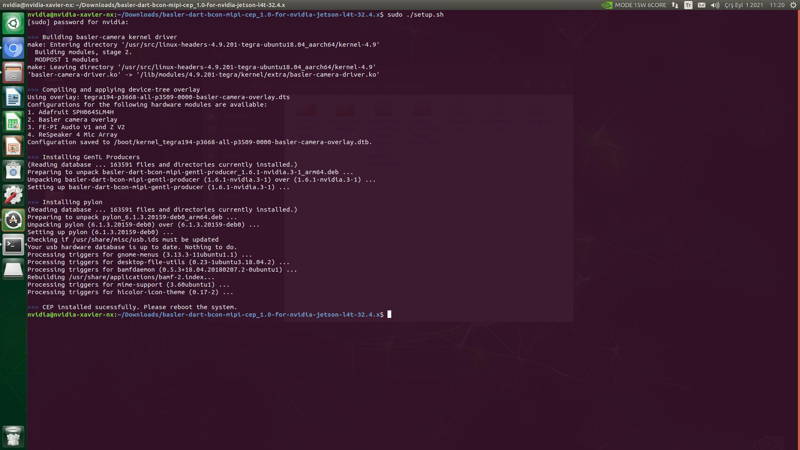
Task: Launch LibreOffice Impress from dock
Action: pyautogui.click(x=13, y=146)
